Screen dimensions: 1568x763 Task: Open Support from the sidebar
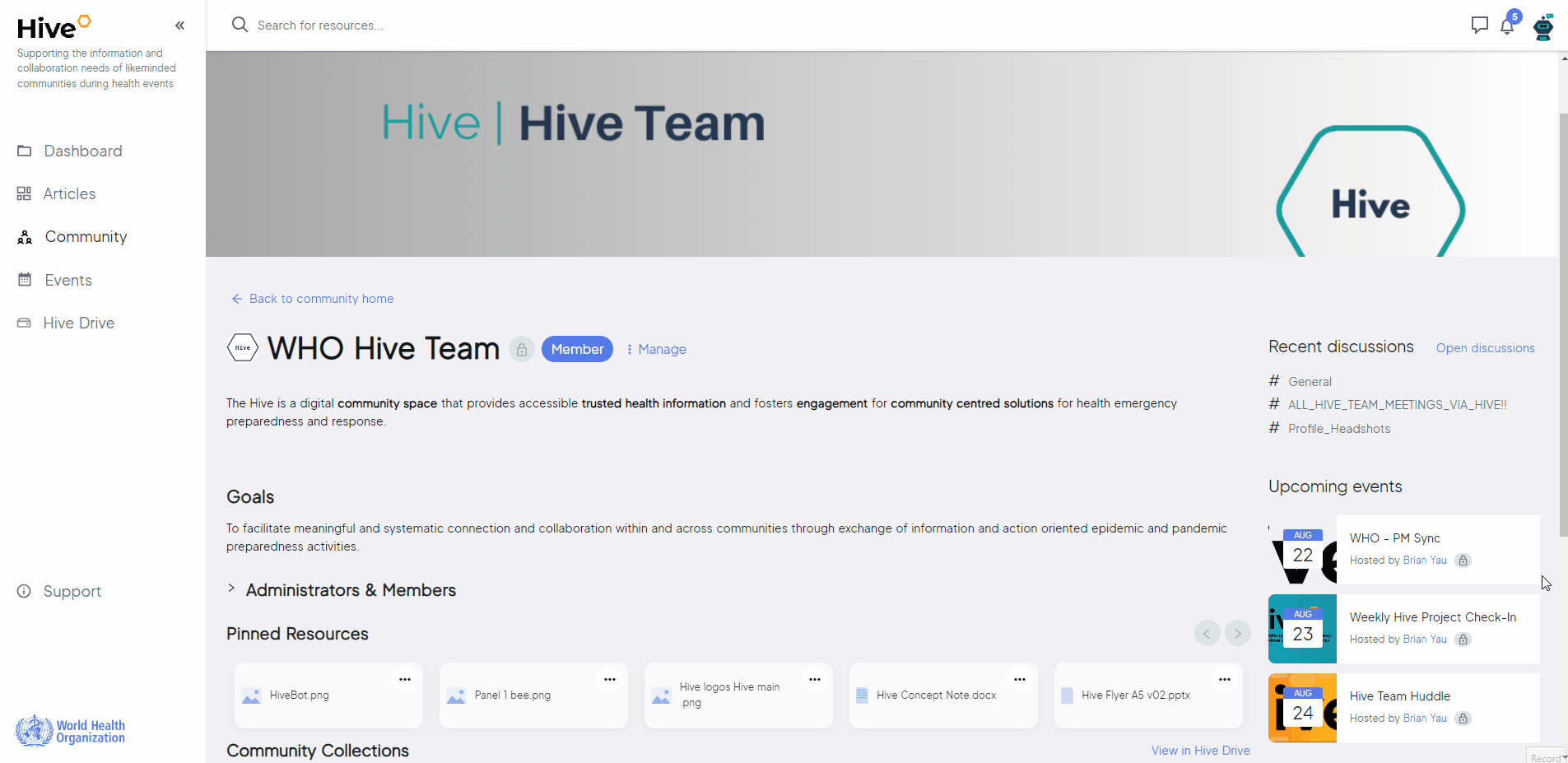point(72,591)
